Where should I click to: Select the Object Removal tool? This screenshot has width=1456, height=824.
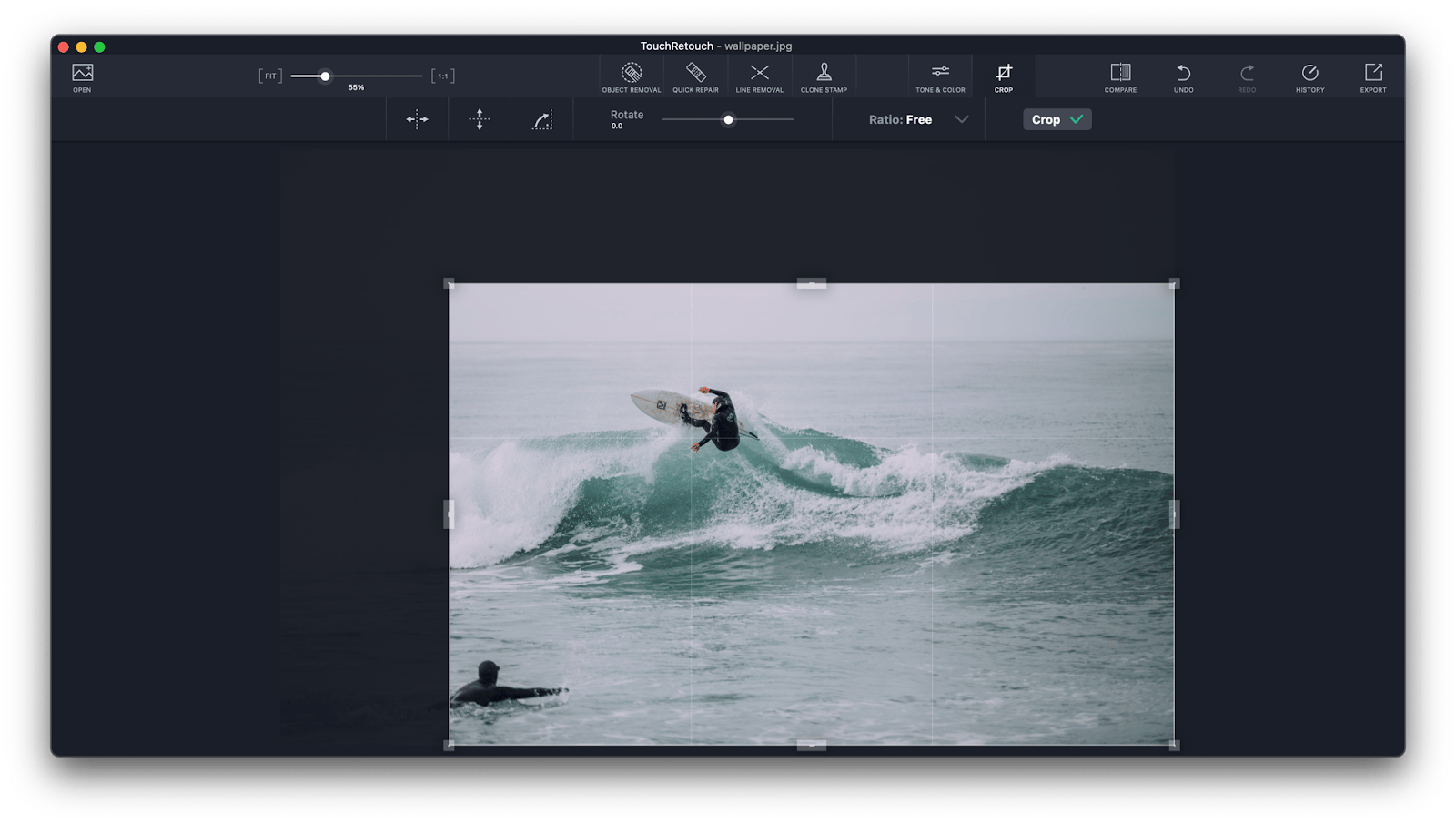[632, 76]
